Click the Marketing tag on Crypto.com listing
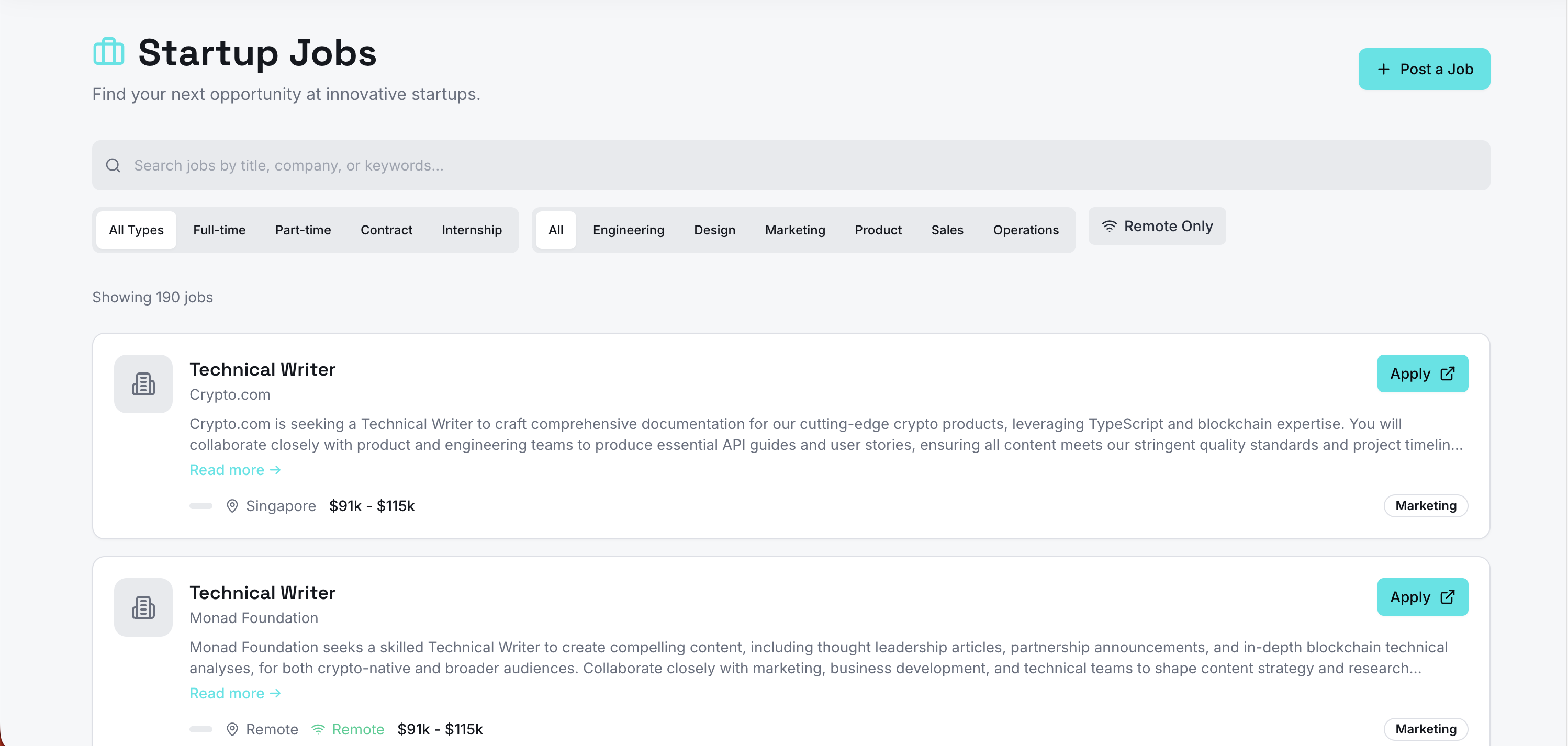The height and width of the screenshot is (746, 1568). point(1425,506)
